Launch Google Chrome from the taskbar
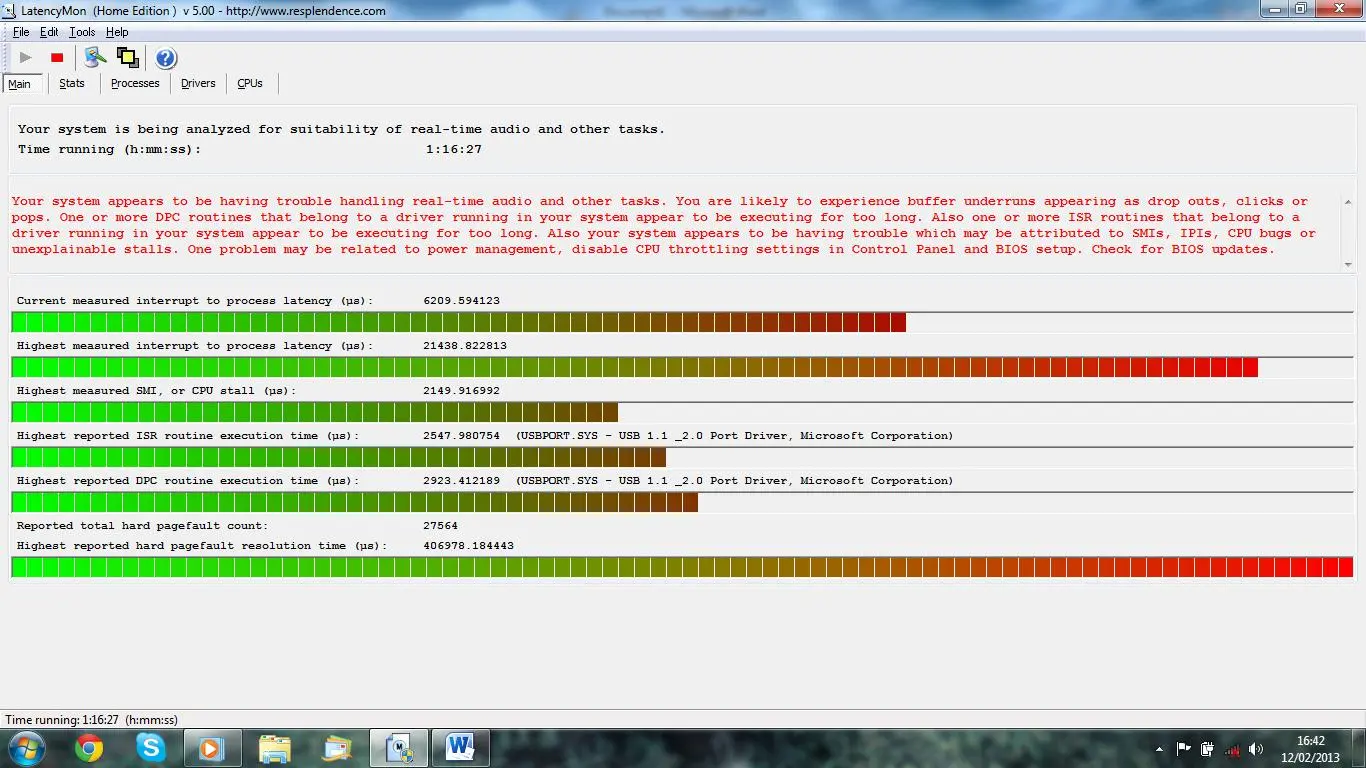Image resolution: width=1366 pixels, height=768 pixels. coord(89,747)
